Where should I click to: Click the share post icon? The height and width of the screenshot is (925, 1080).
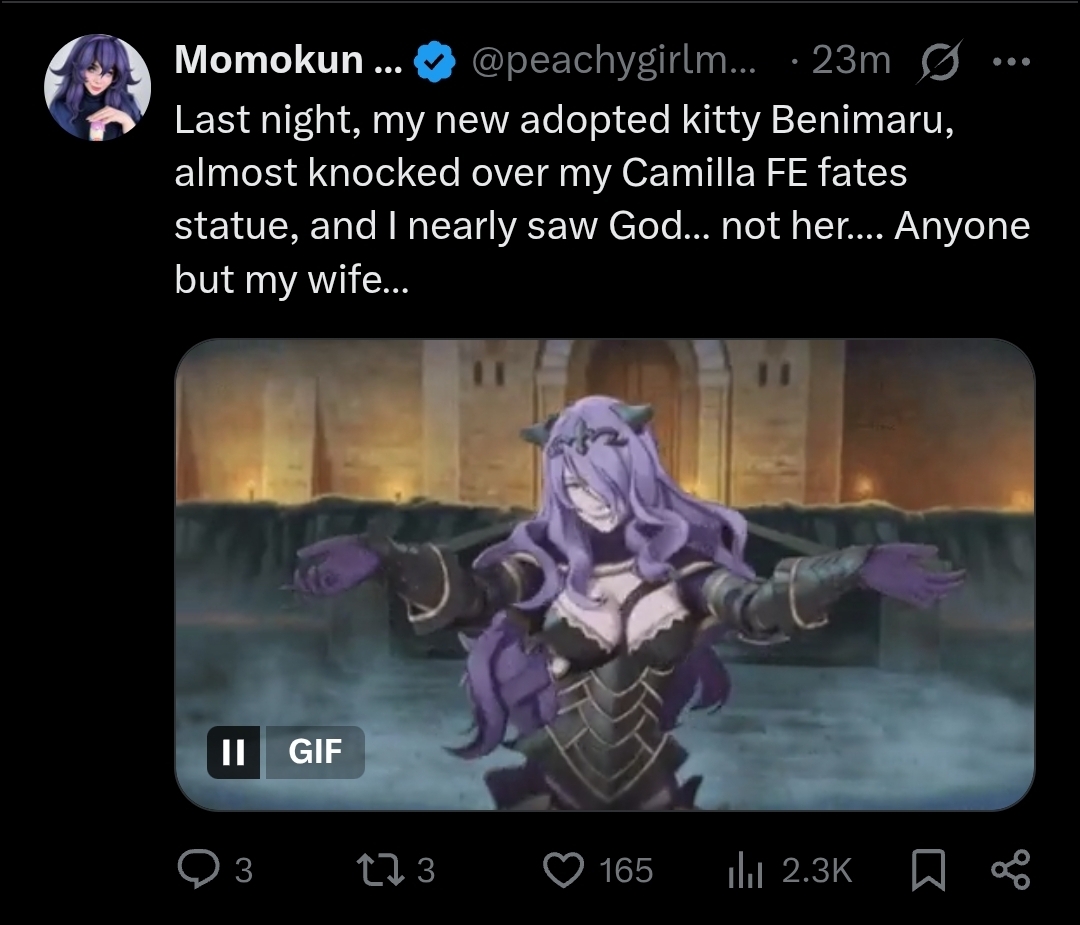coord(1011,869)
